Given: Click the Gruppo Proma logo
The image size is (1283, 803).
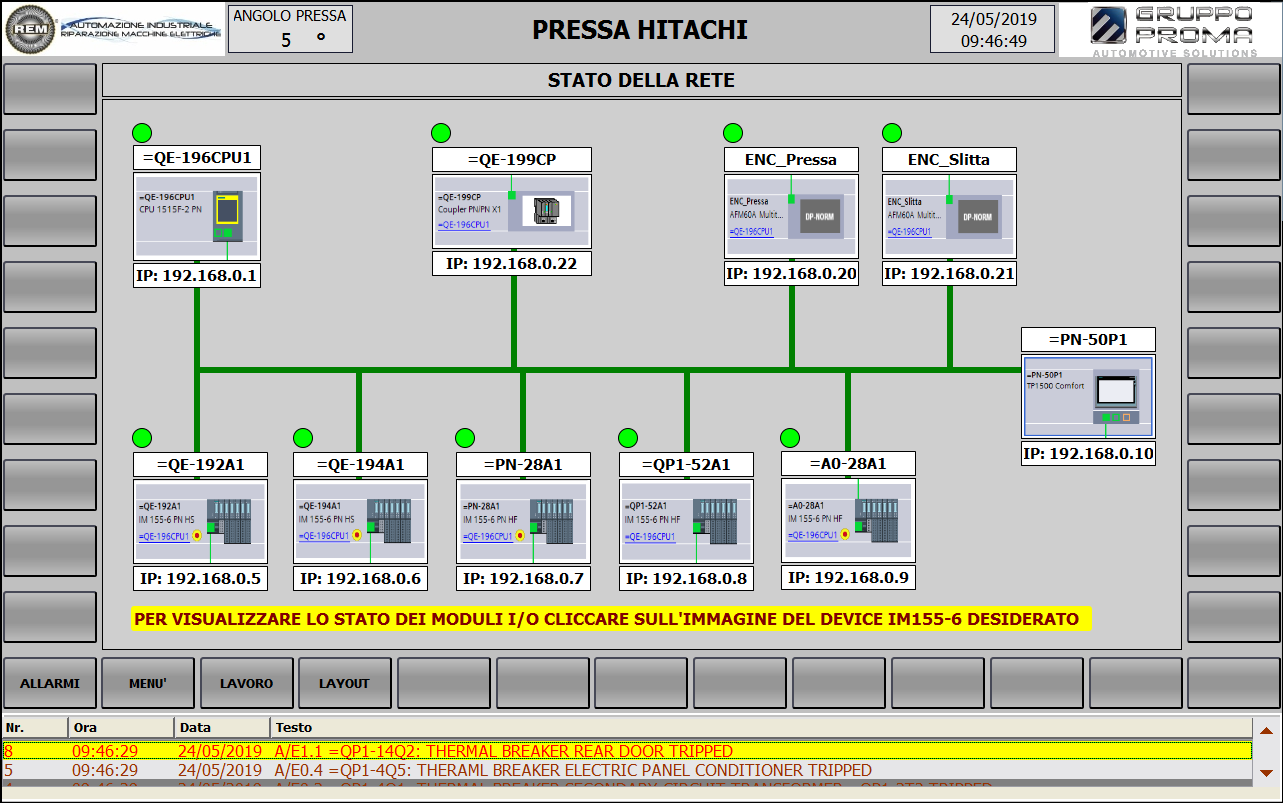Looking at the screenshot, I should (1170, 30).
